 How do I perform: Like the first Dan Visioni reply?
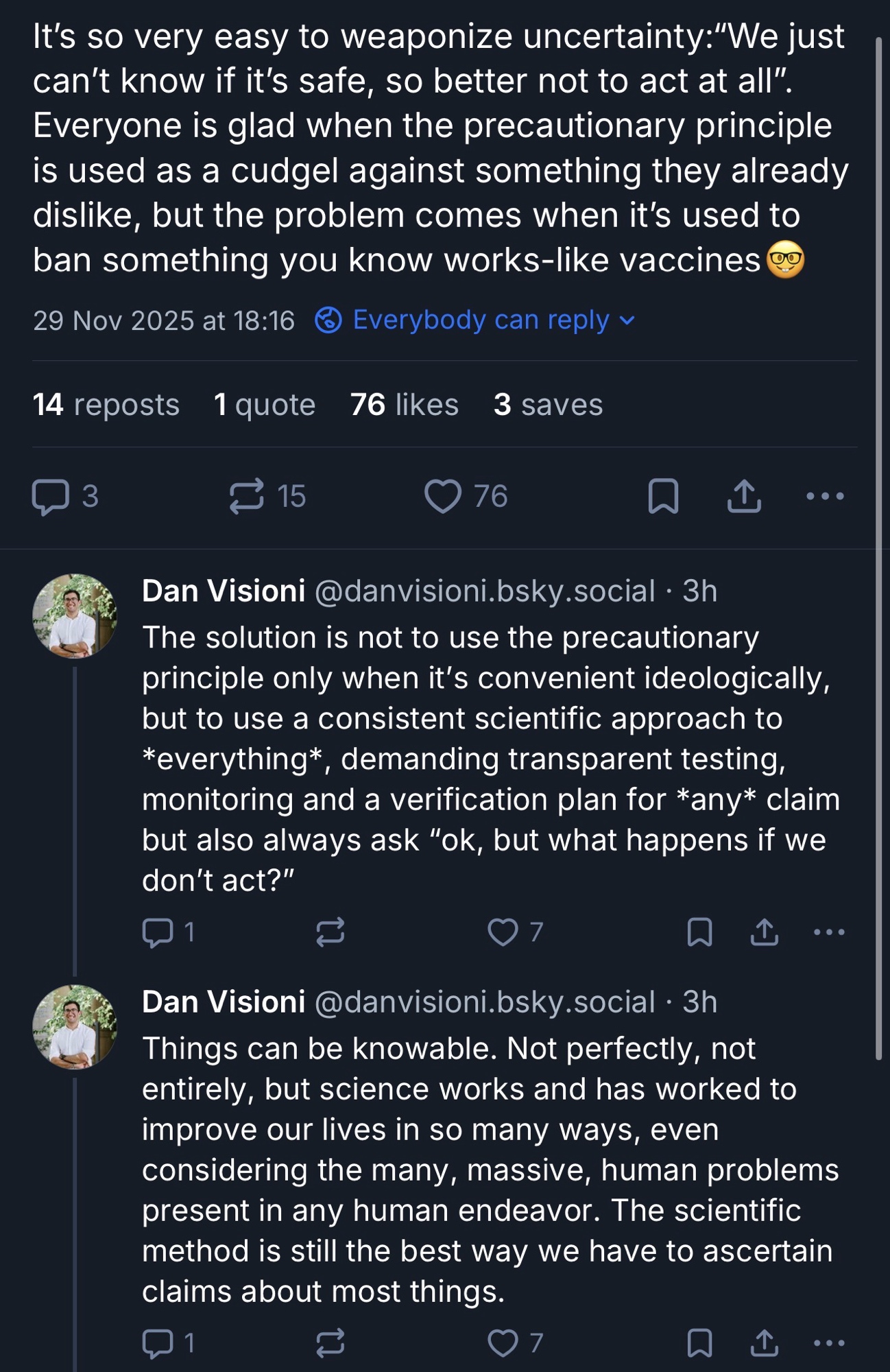(503, 932)
